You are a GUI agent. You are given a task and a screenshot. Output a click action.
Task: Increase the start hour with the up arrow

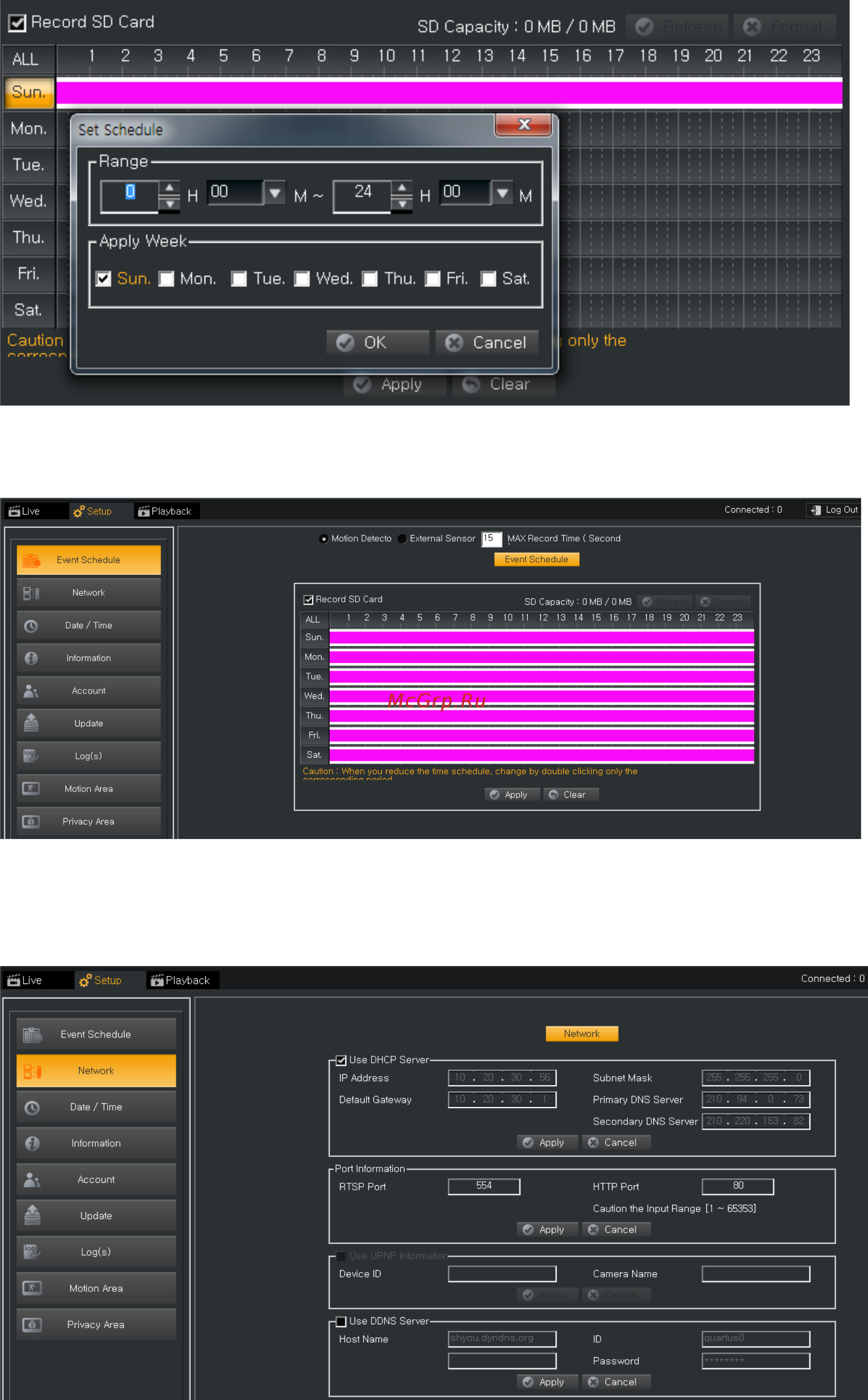169,188
